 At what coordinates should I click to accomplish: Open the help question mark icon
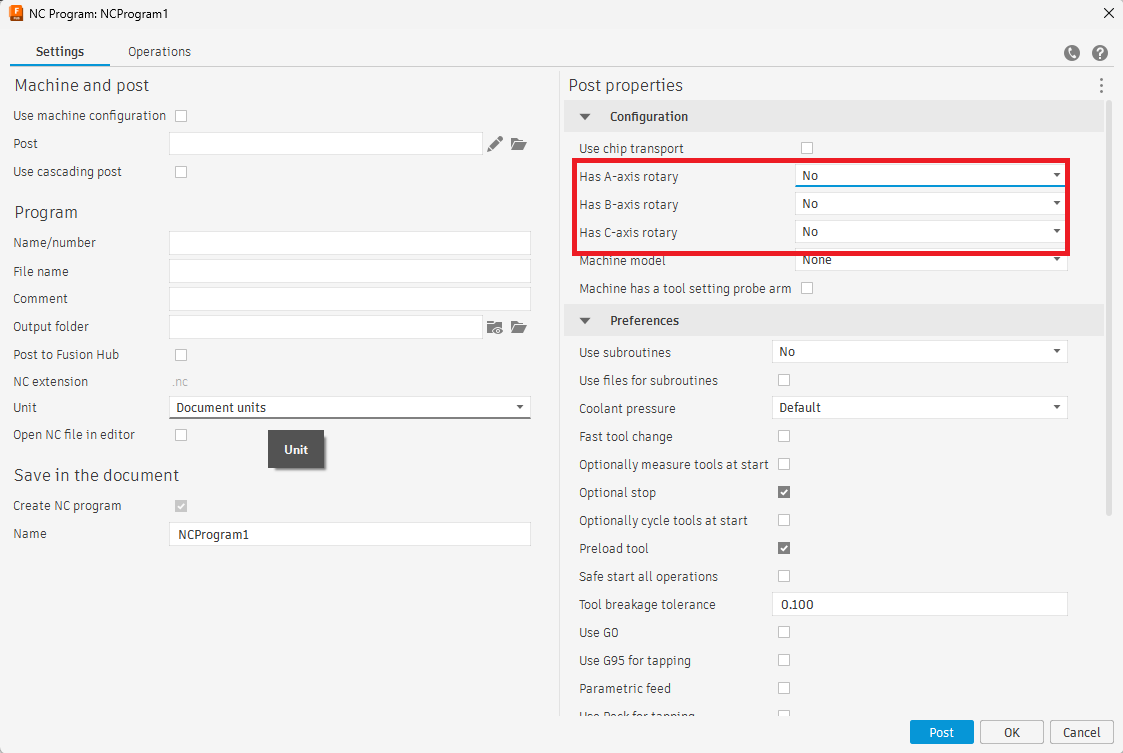click(1099, 53)
